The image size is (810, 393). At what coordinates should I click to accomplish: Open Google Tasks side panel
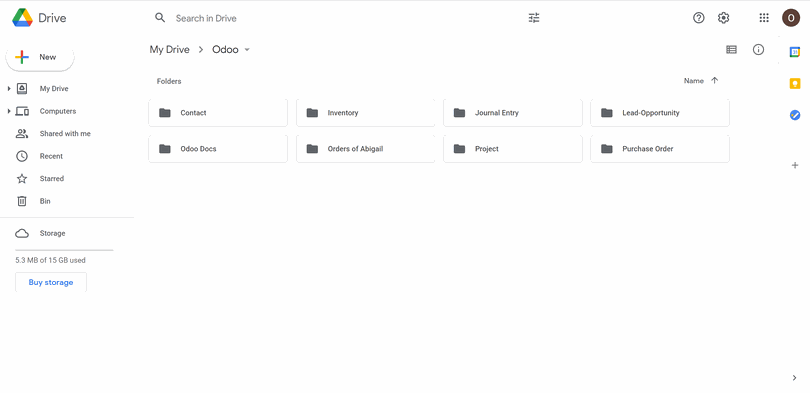[795, 115]
